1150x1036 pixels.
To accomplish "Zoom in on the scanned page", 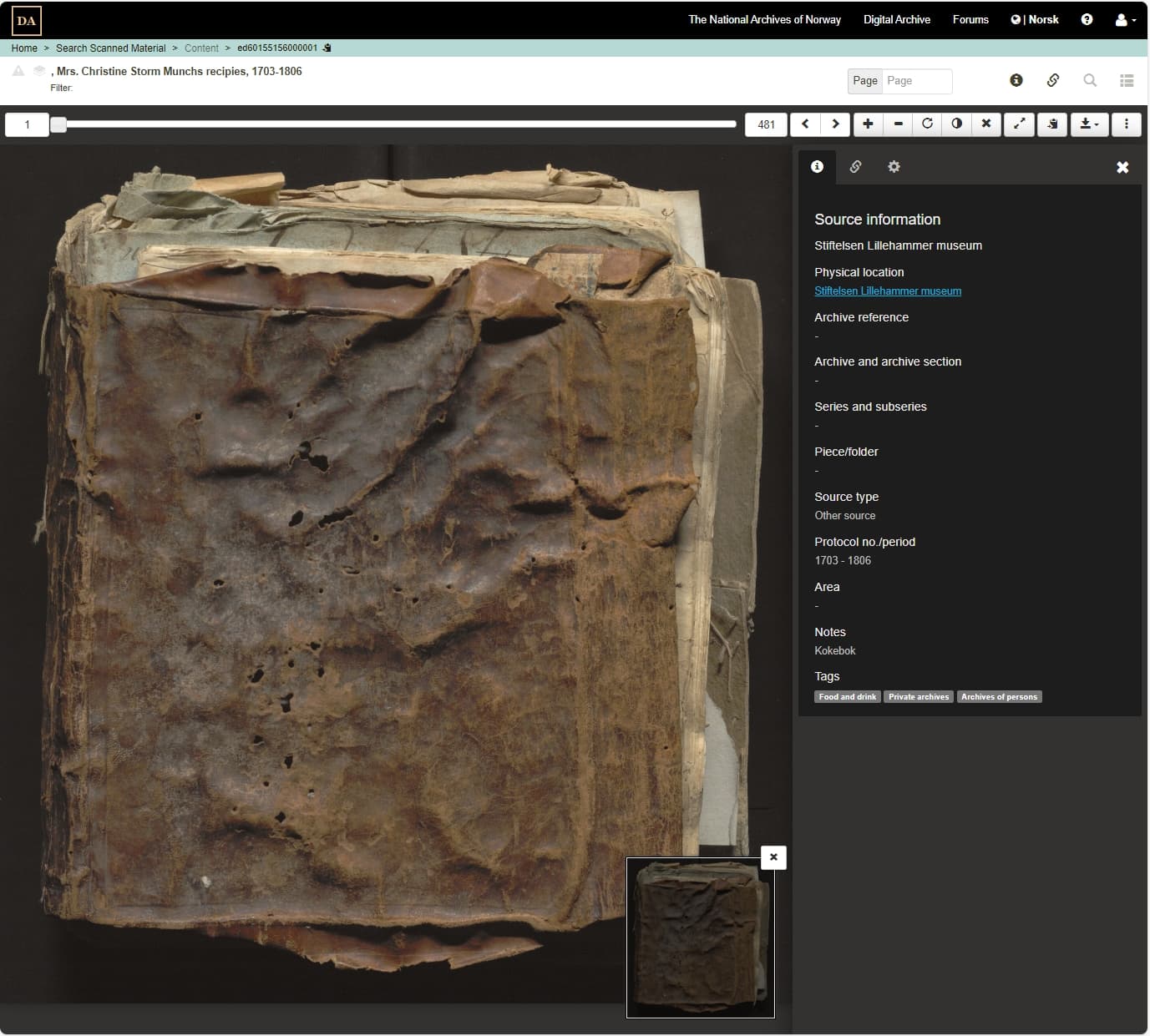I will click(868, 124).
